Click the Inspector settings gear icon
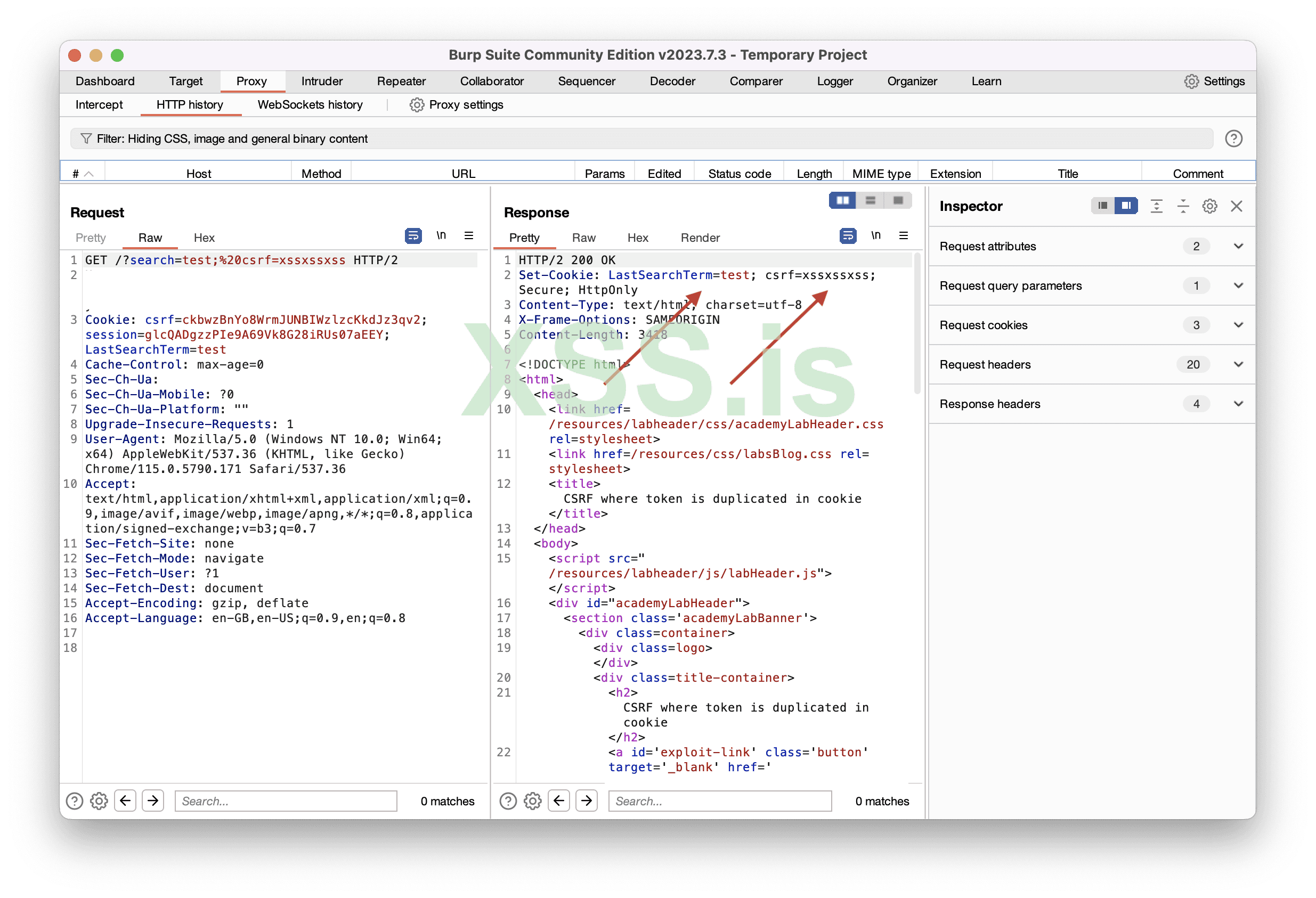1316x898 pixels. pyautogui.click(x=1209, y=206)
